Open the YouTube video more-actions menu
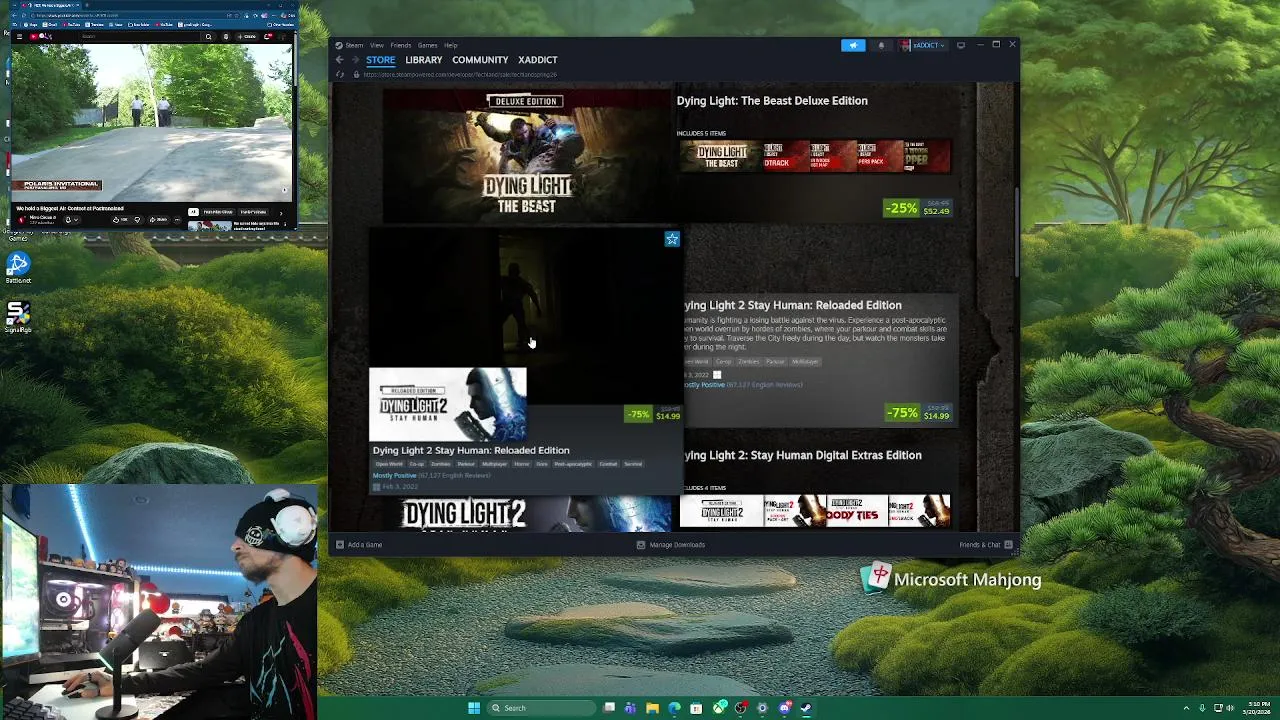Viewport: 1280px width, 720px height. pos(178,220)
